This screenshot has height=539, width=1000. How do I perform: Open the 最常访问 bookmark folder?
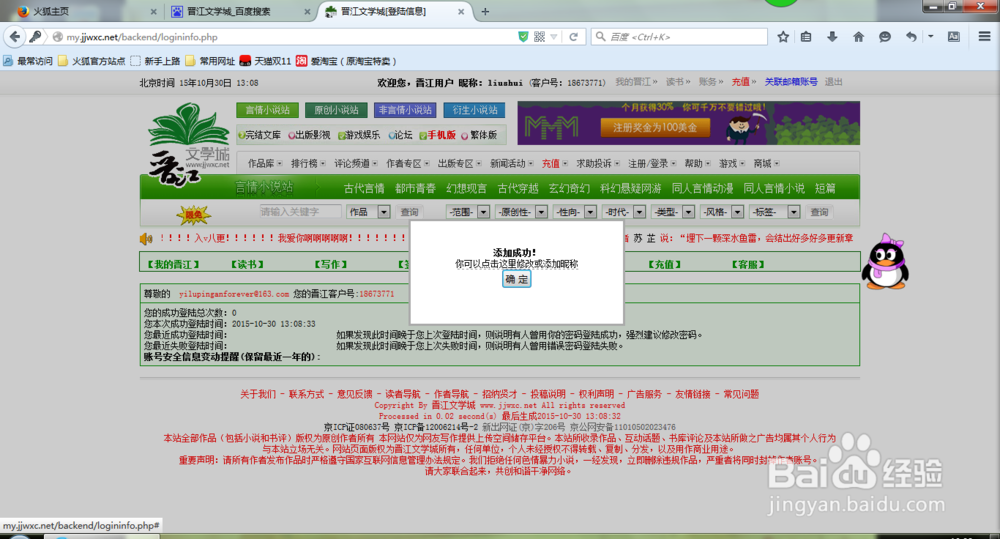(x=27, y=61)
